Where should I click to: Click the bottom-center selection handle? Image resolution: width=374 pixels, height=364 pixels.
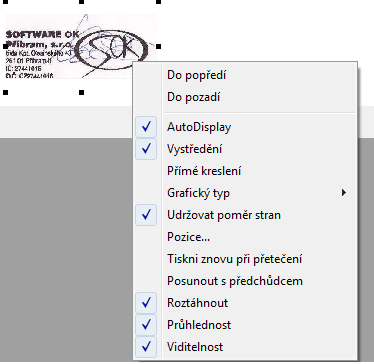point(81,92)
